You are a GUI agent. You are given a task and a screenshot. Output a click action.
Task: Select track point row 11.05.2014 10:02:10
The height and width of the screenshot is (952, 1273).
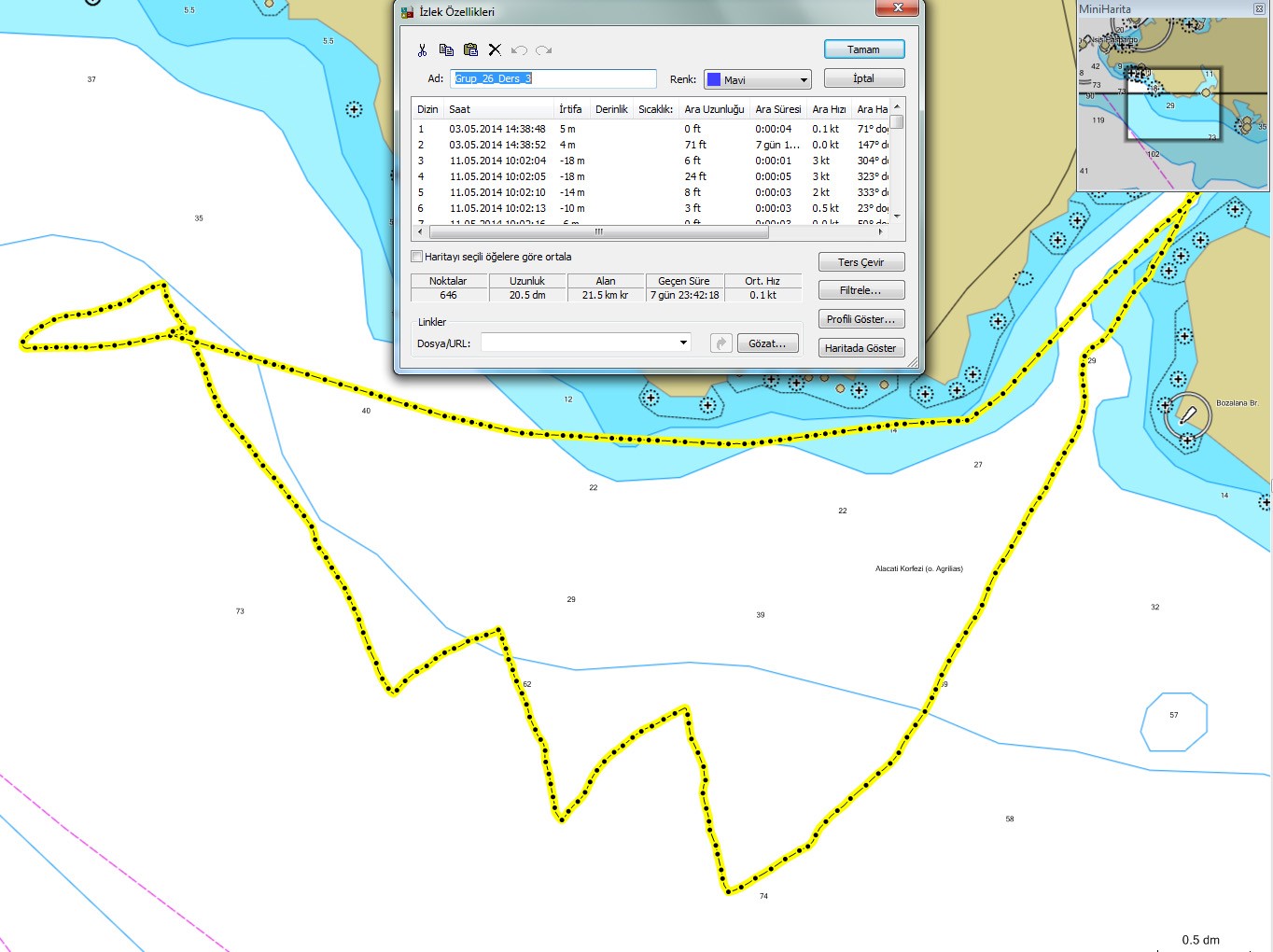[650, 192]
